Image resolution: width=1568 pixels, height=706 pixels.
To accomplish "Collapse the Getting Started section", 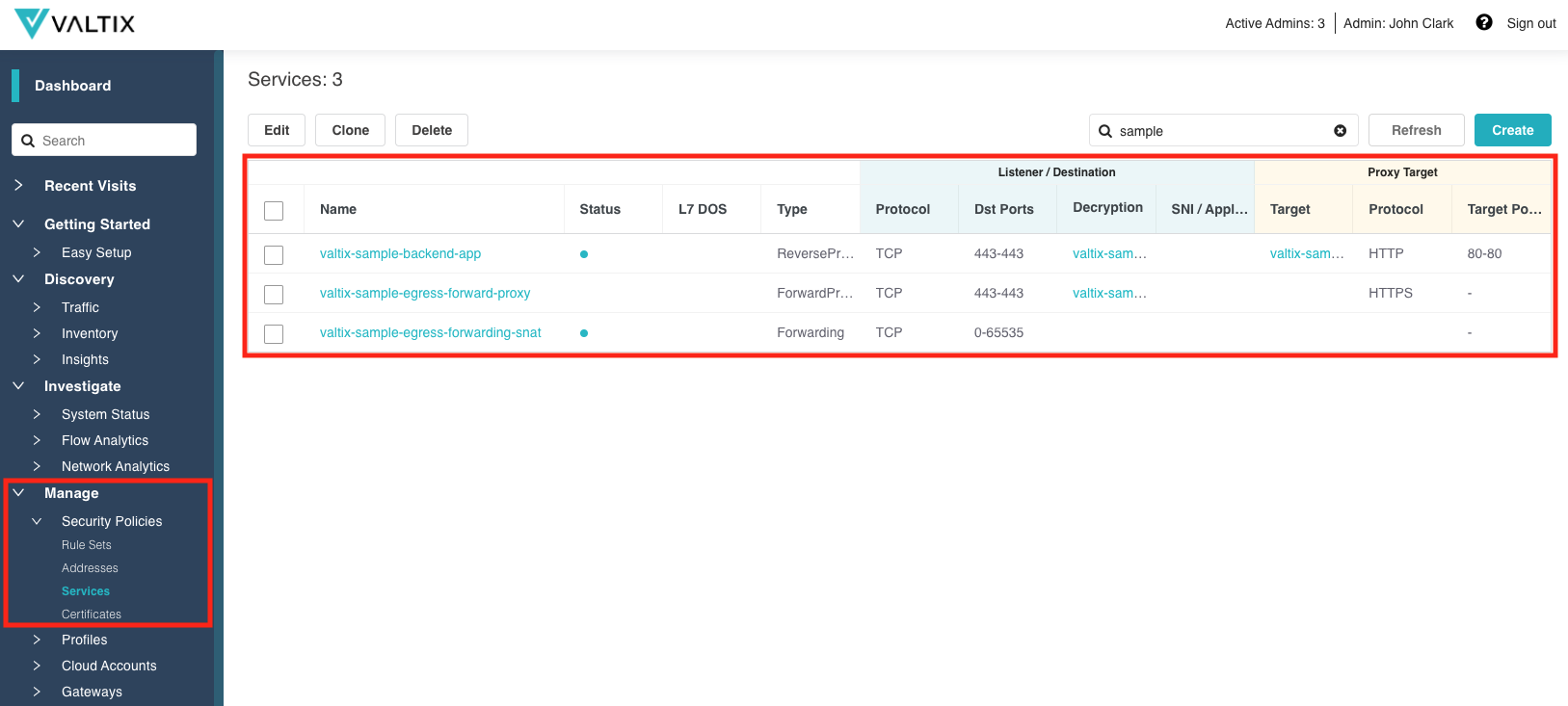I will [x=18, y=223].
